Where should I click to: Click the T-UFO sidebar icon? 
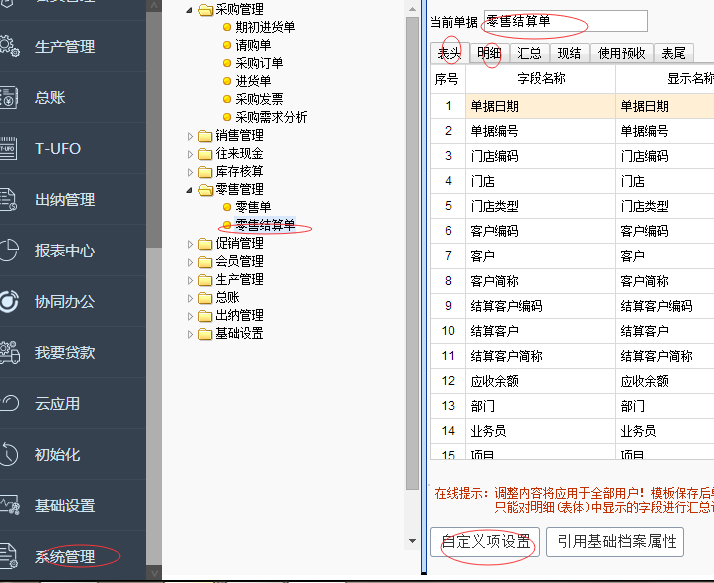(9, 148)
